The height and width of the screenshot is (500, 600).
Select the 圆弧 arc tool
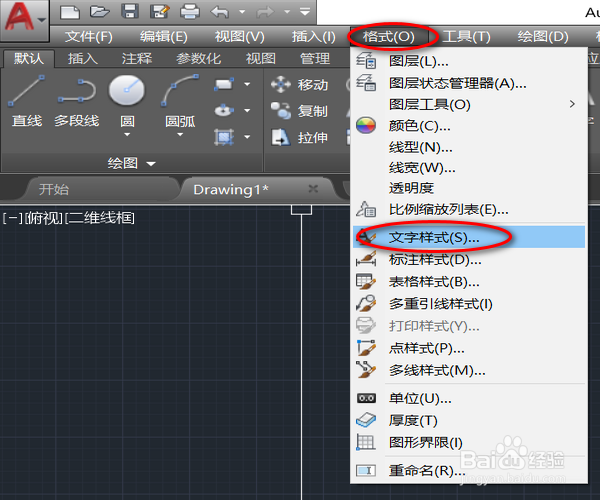[x=180, y=100]
